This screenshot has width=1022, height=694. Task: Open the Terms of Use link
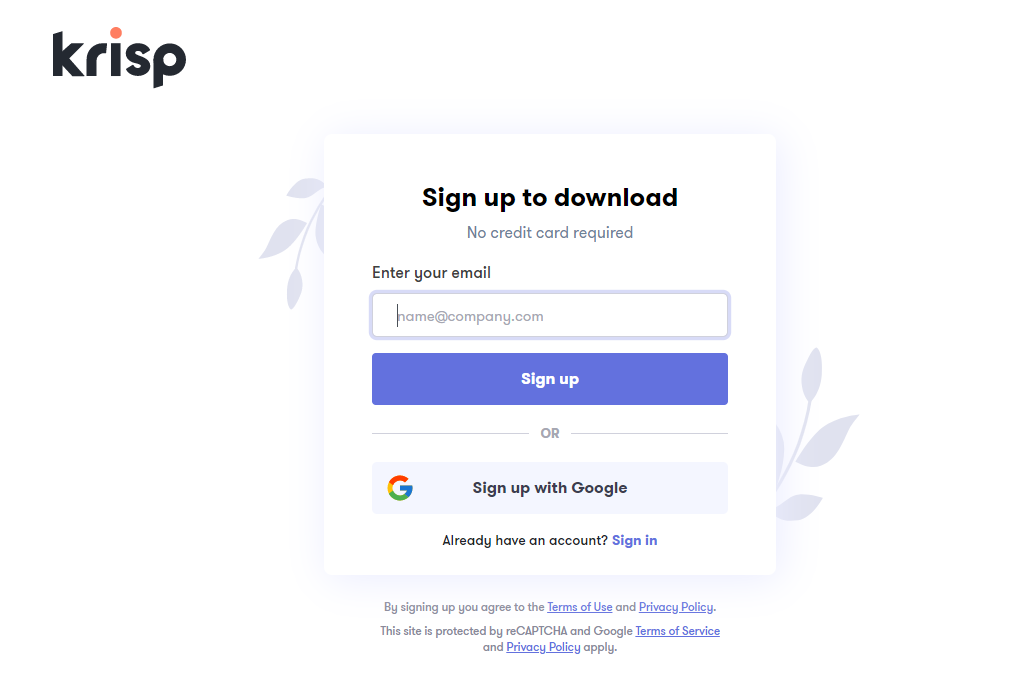click(x=579, y=607)
